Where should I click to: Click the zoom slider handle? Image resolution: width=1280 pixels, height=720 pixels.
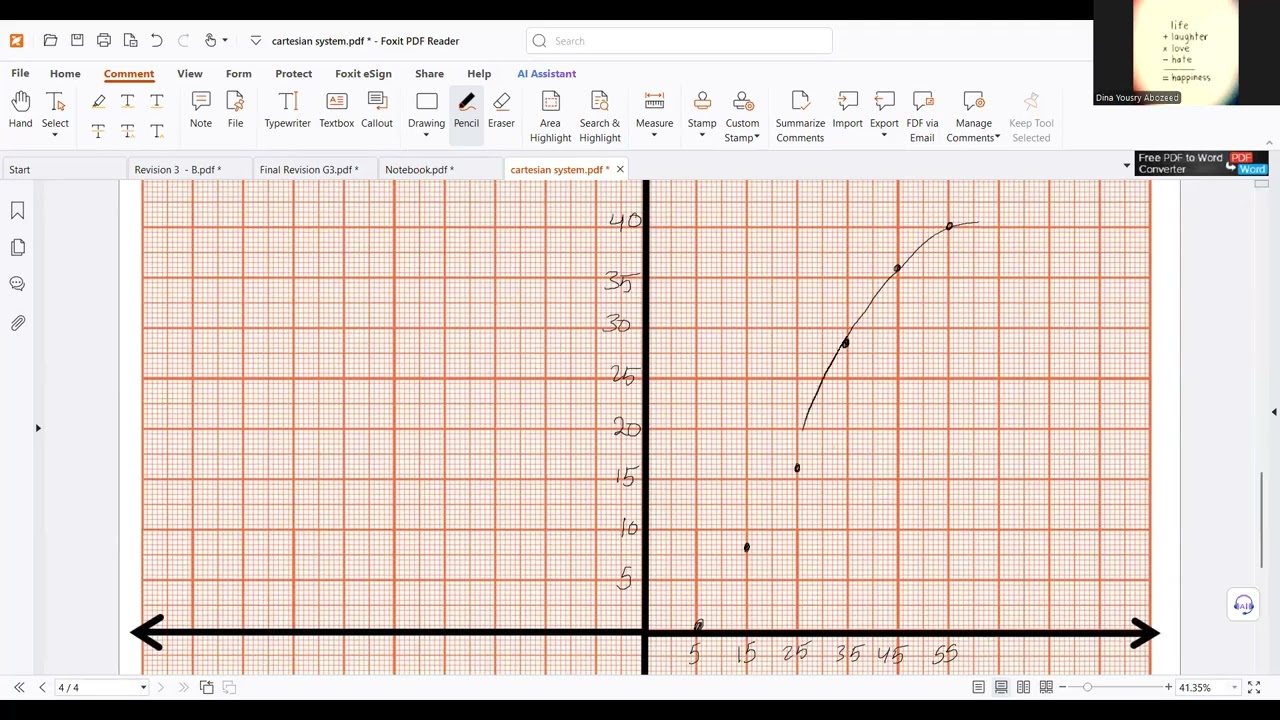tap(1087, 687)
